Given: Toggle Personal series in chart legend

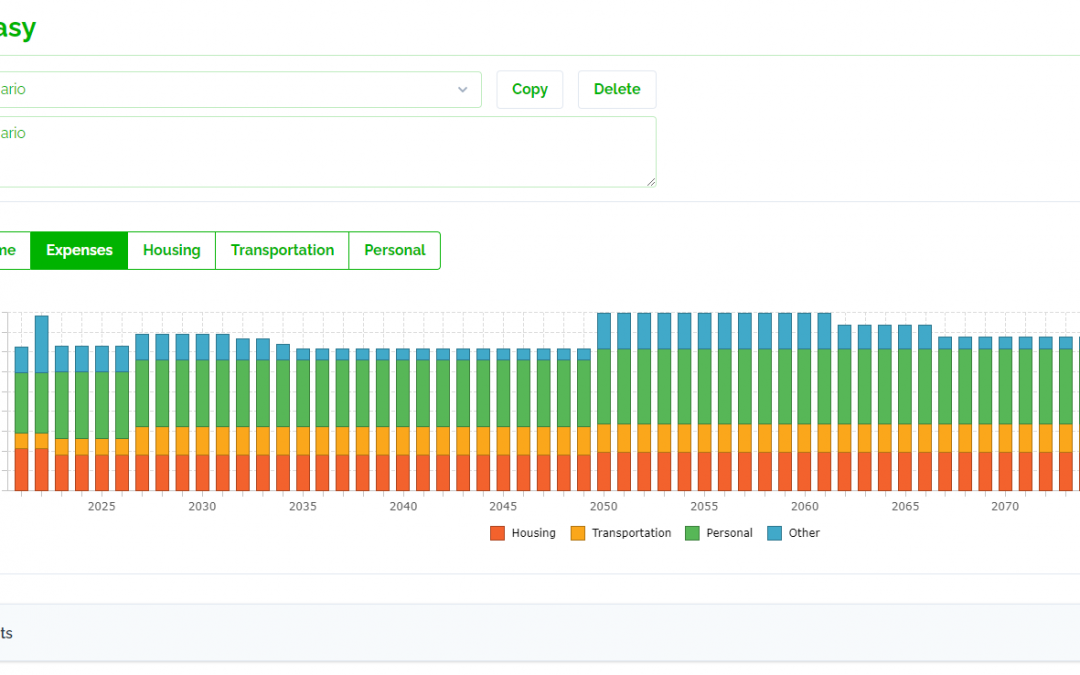Looking at the screenshot, I should [x=718, y=533].
